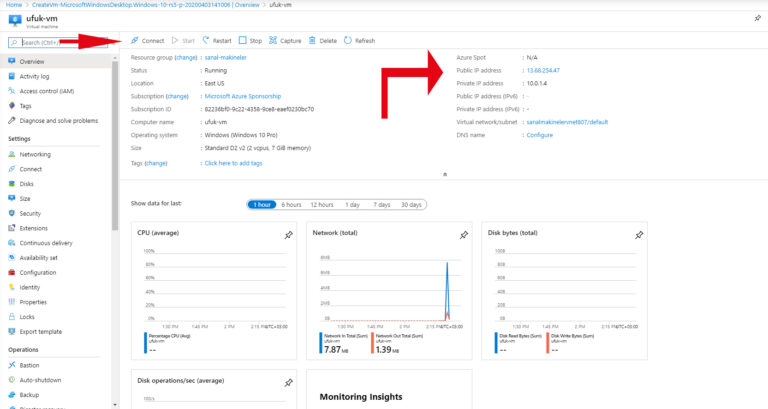
Task: Open Availability set
Action: click(x=38, y=258)
